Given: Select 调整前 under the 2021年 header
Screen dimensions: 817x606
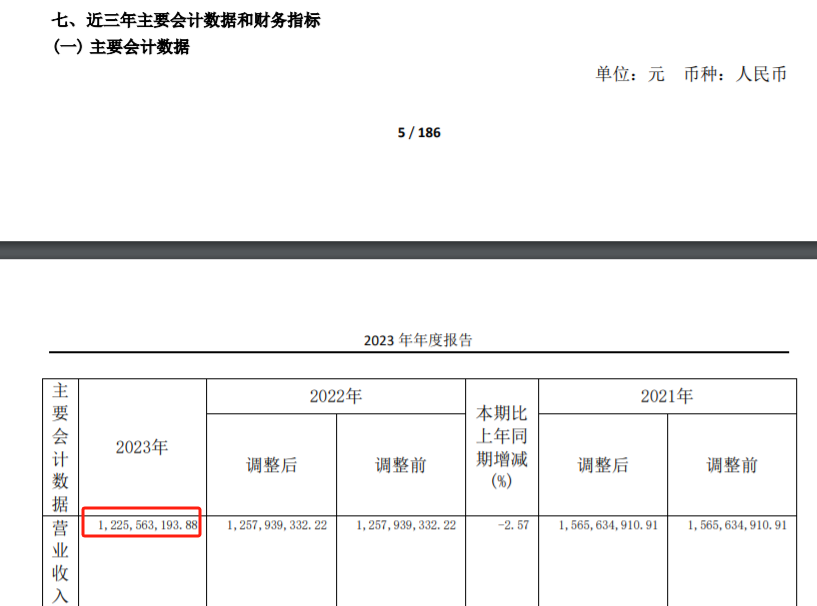Looking at the screenshot, I should pyautogui.click(x=732, y=465).
